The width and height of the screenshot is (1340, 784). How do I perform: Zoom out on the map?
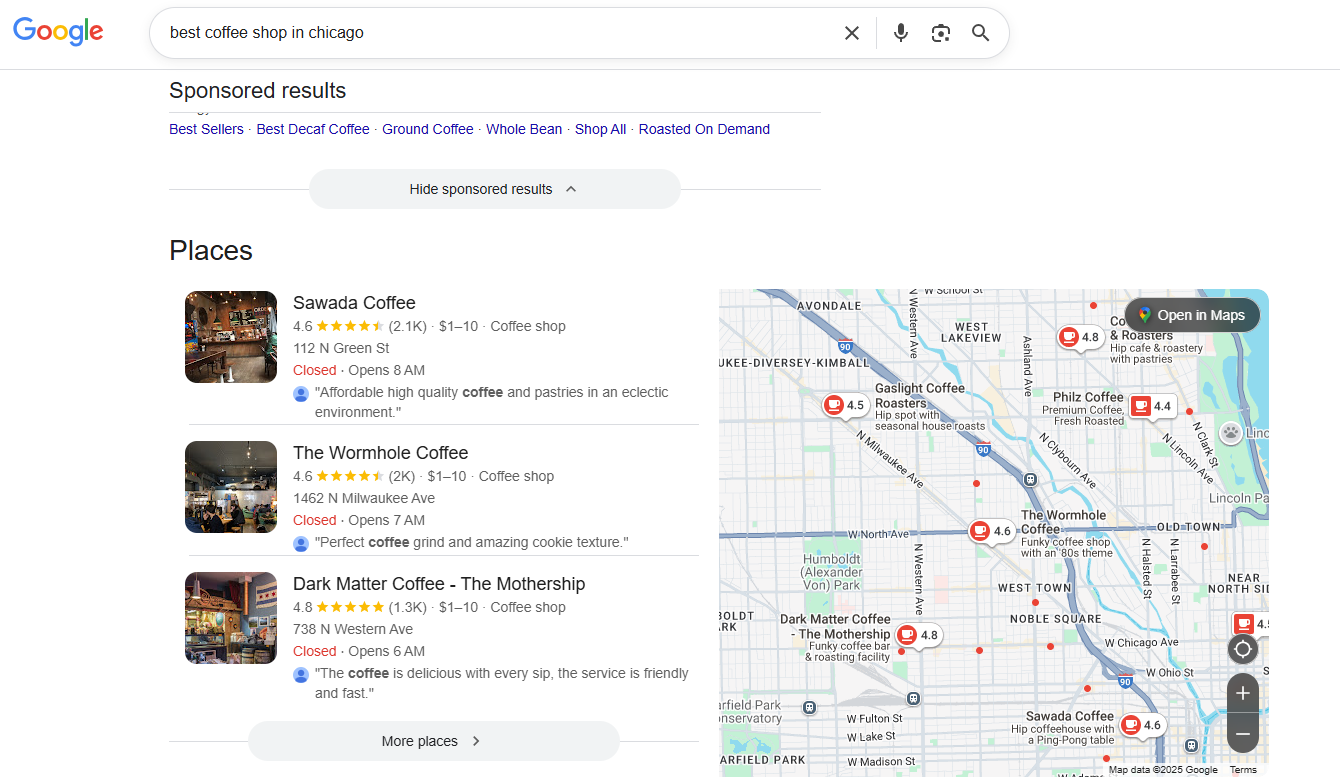1243,734
